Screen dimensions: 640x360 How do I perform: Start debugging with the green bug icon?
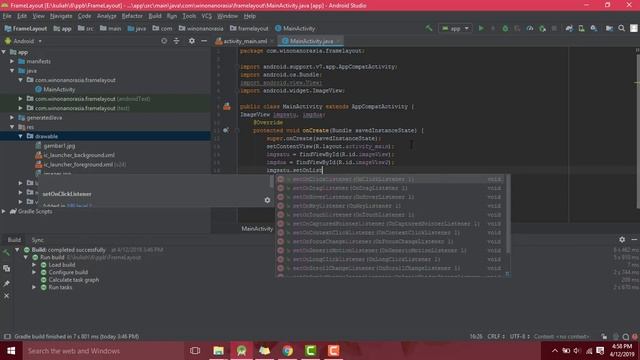click(x=505, y=28)
